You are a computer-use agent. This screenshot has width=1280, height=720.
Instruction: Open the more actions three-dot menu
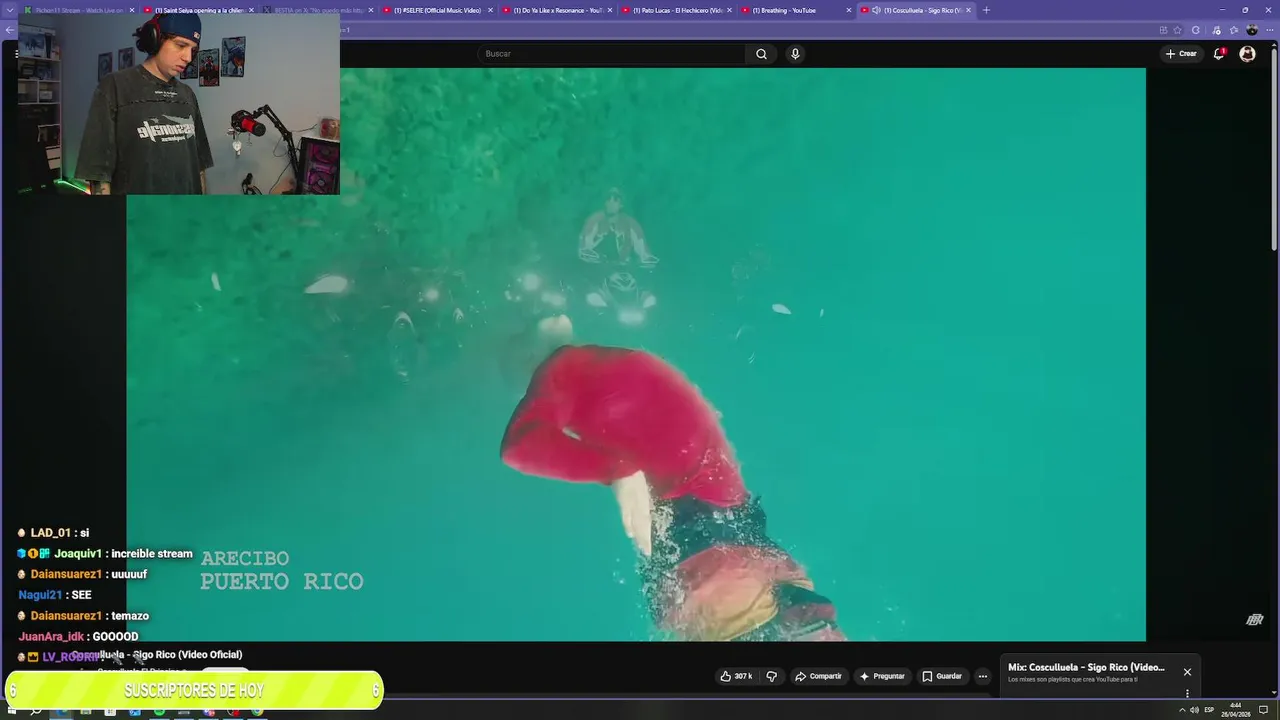(982, 676)
